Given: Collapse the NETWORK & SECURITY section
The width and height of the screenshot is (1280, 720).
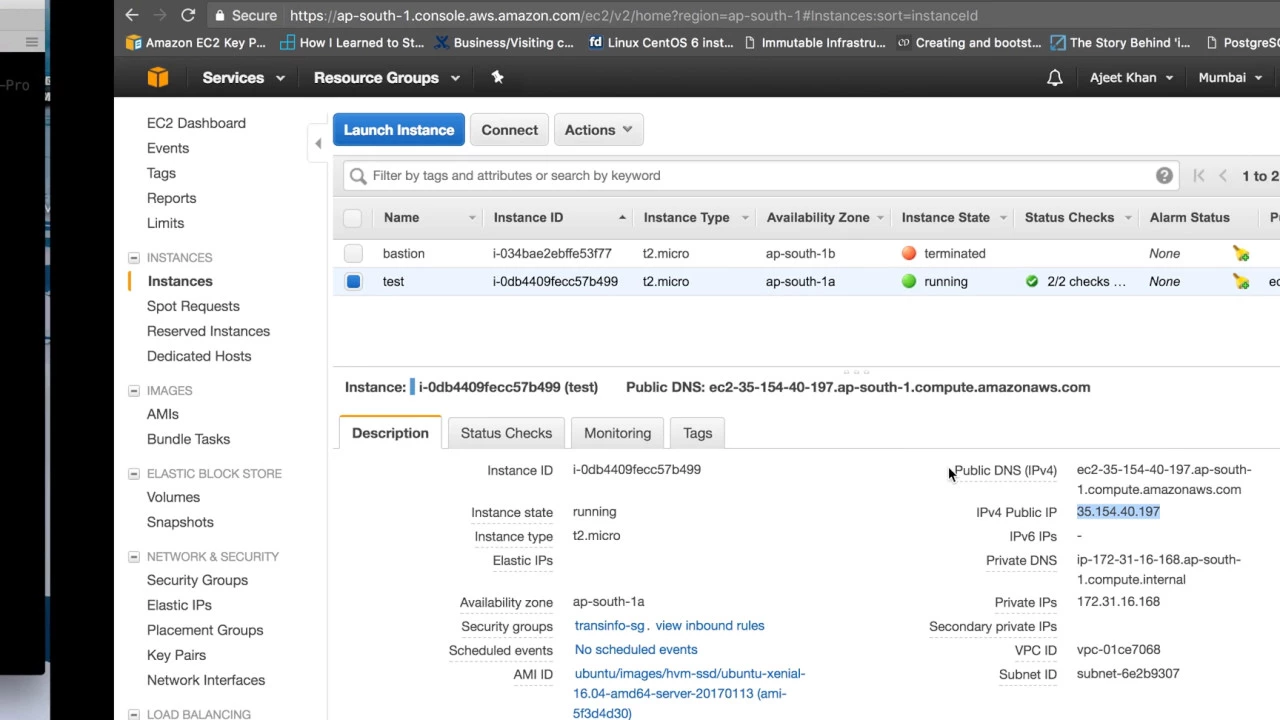Looking at the screenshot, I should 134,557.
